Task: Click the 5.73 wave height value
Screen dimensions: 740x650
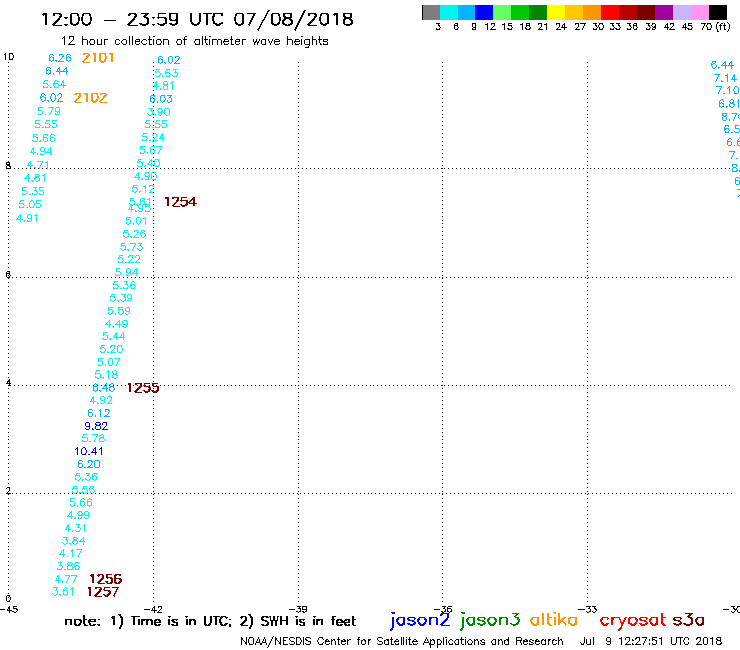Action: tap(132, 247)
